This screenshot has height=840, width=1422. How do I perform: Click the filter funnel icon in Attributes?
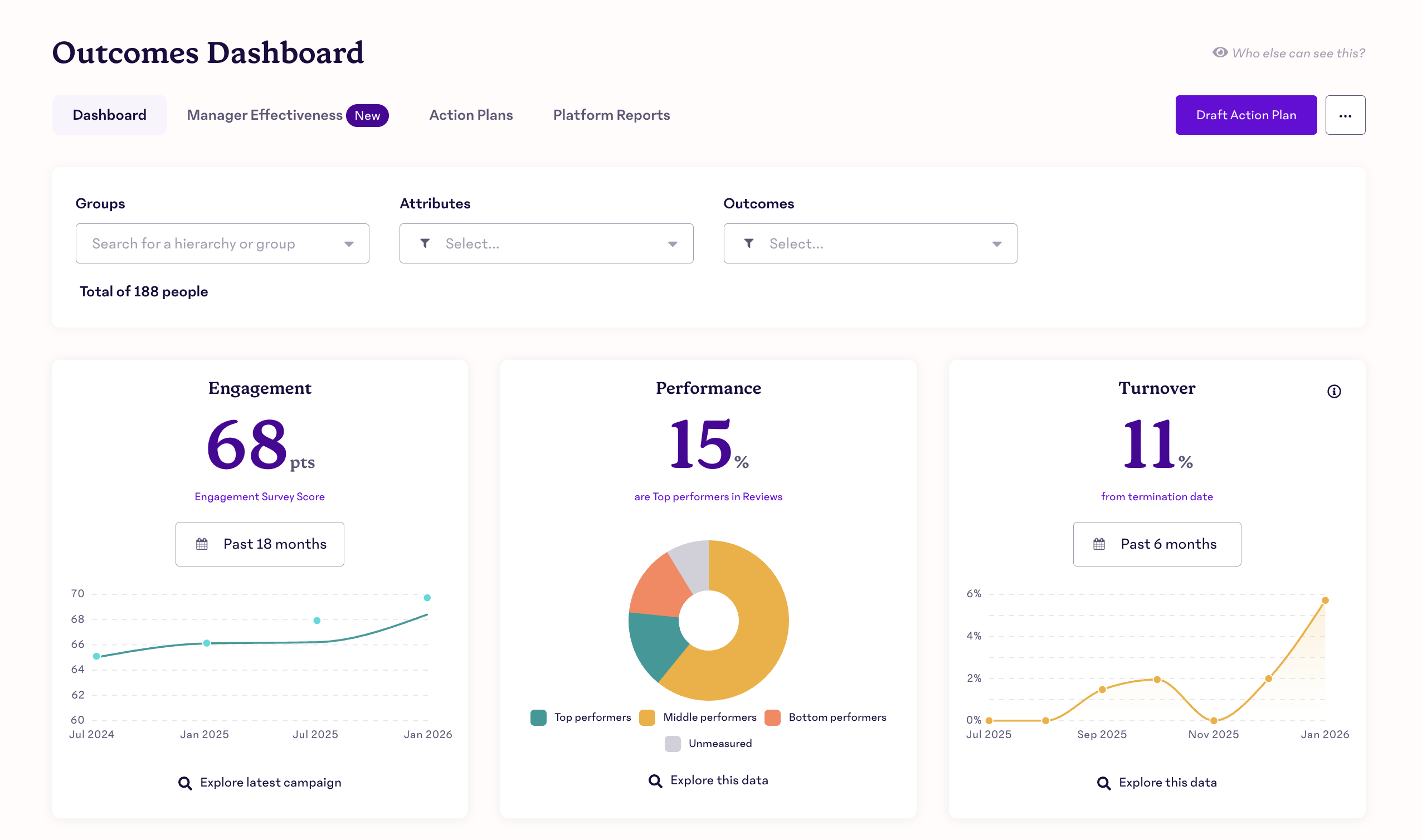click(x=425, y=243)
